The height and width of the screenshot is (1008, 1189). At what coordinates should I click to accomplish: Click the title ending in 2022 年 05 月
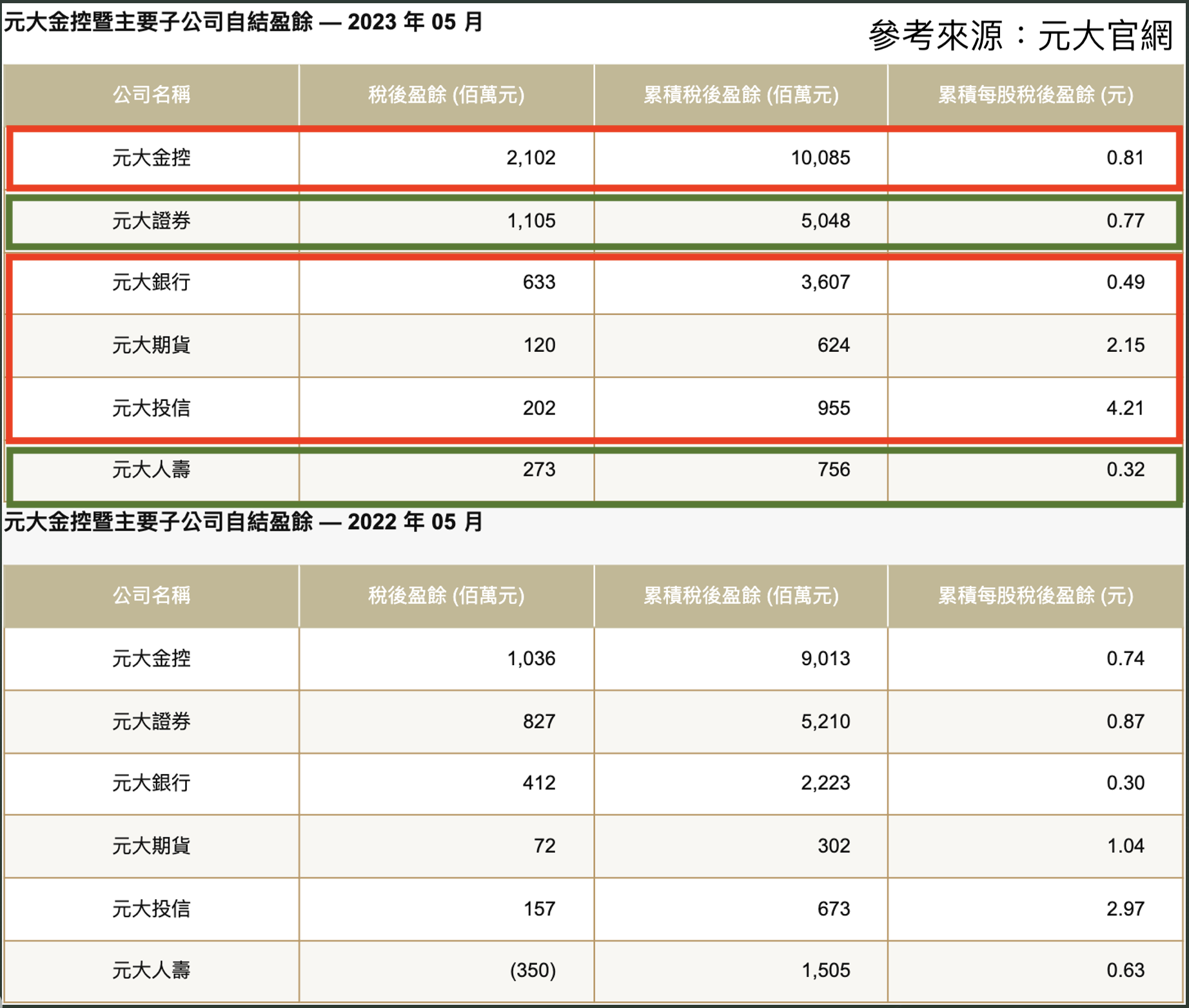pyautogui.click(x=243, y=521)
